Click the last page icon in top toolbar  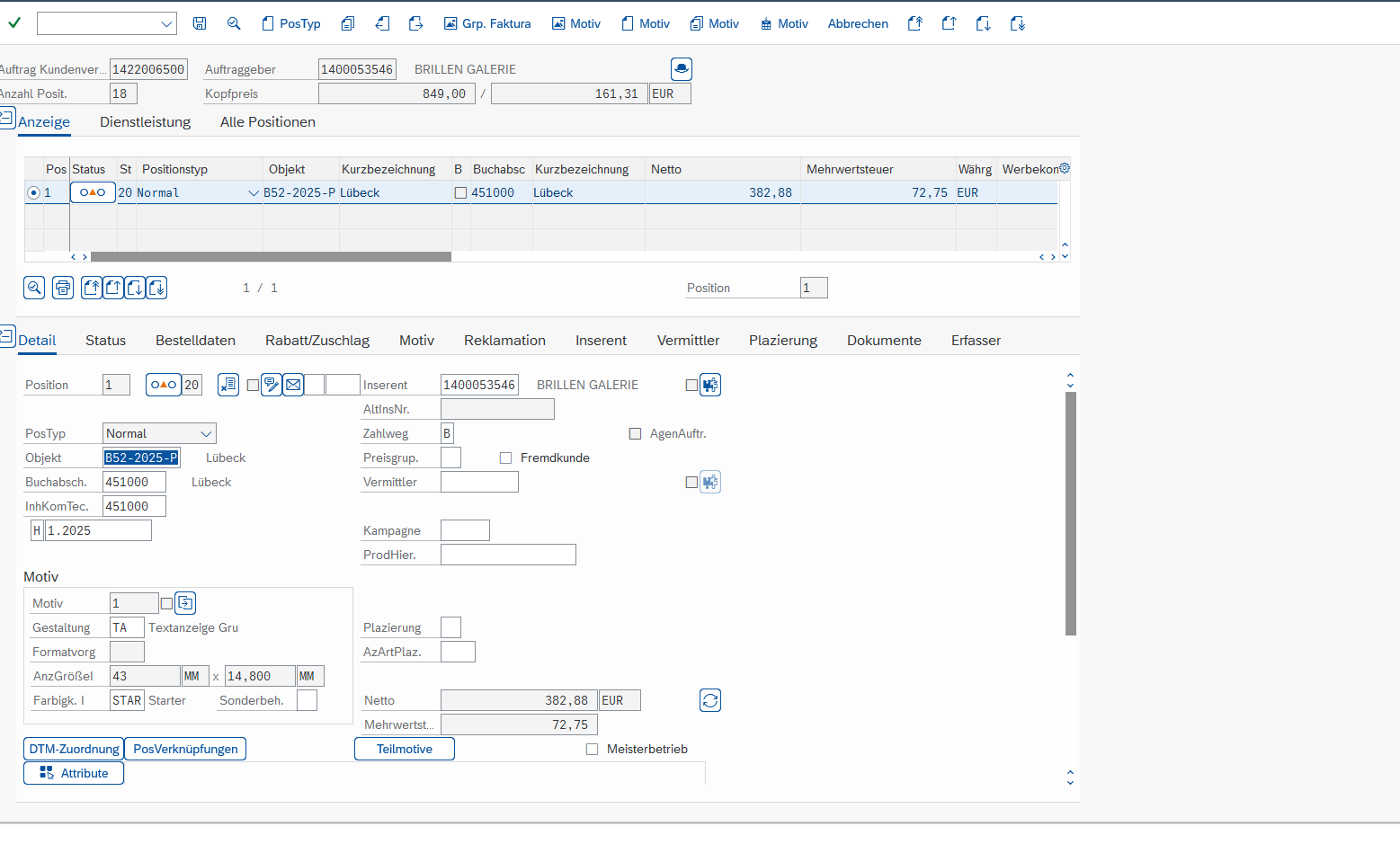pyautogui.click(x=1017, y=23)
